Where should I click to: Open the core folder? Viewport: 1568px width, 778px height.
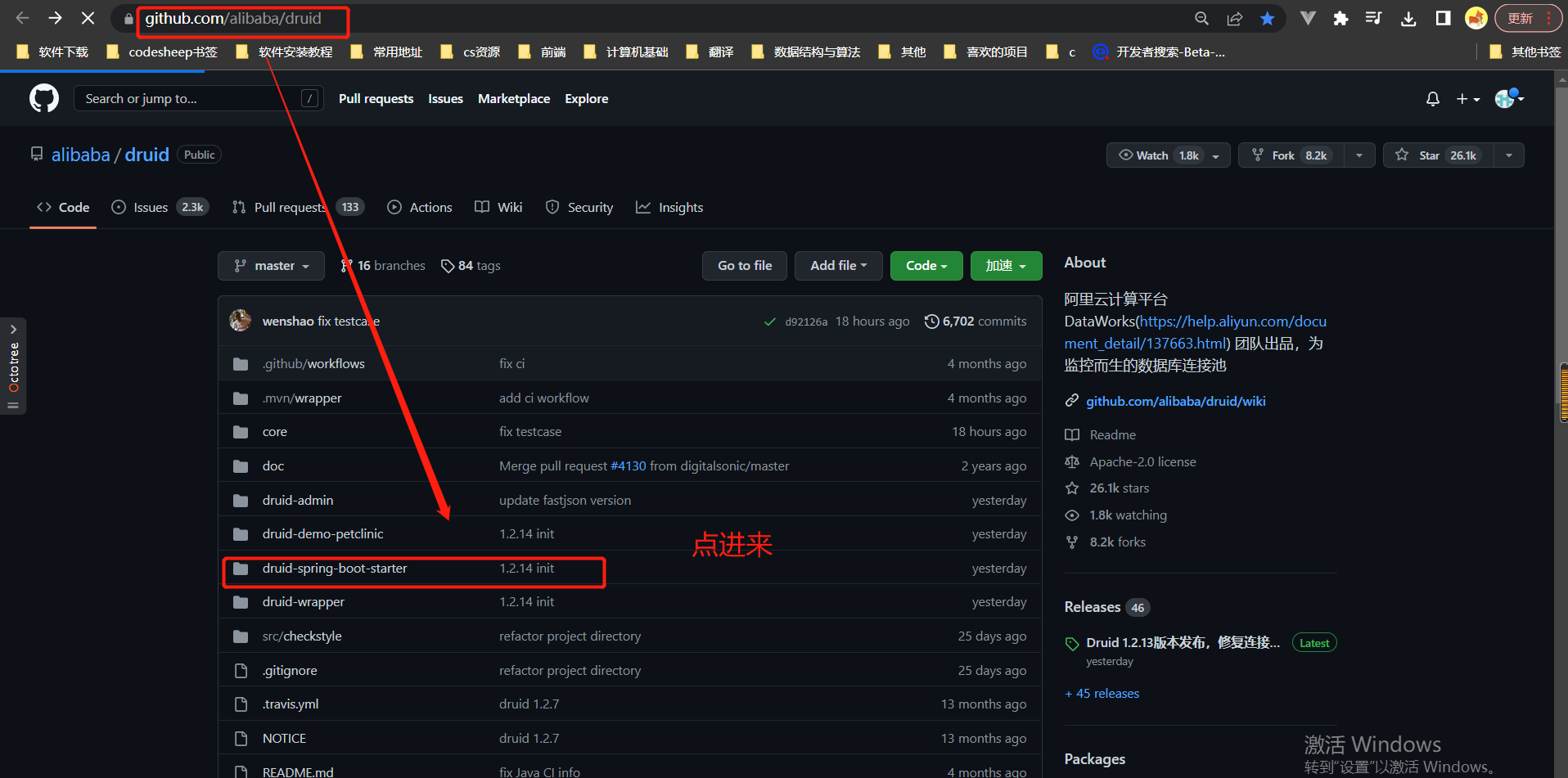click(x=275, y=432)
